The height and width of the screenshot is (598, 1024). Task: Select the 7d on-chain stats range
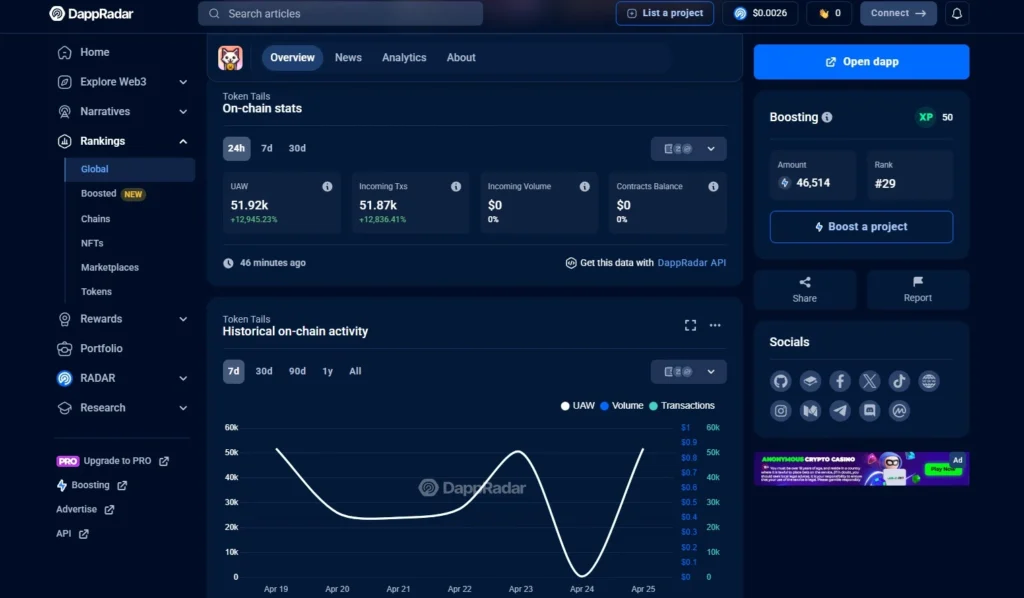coord(266,148)
